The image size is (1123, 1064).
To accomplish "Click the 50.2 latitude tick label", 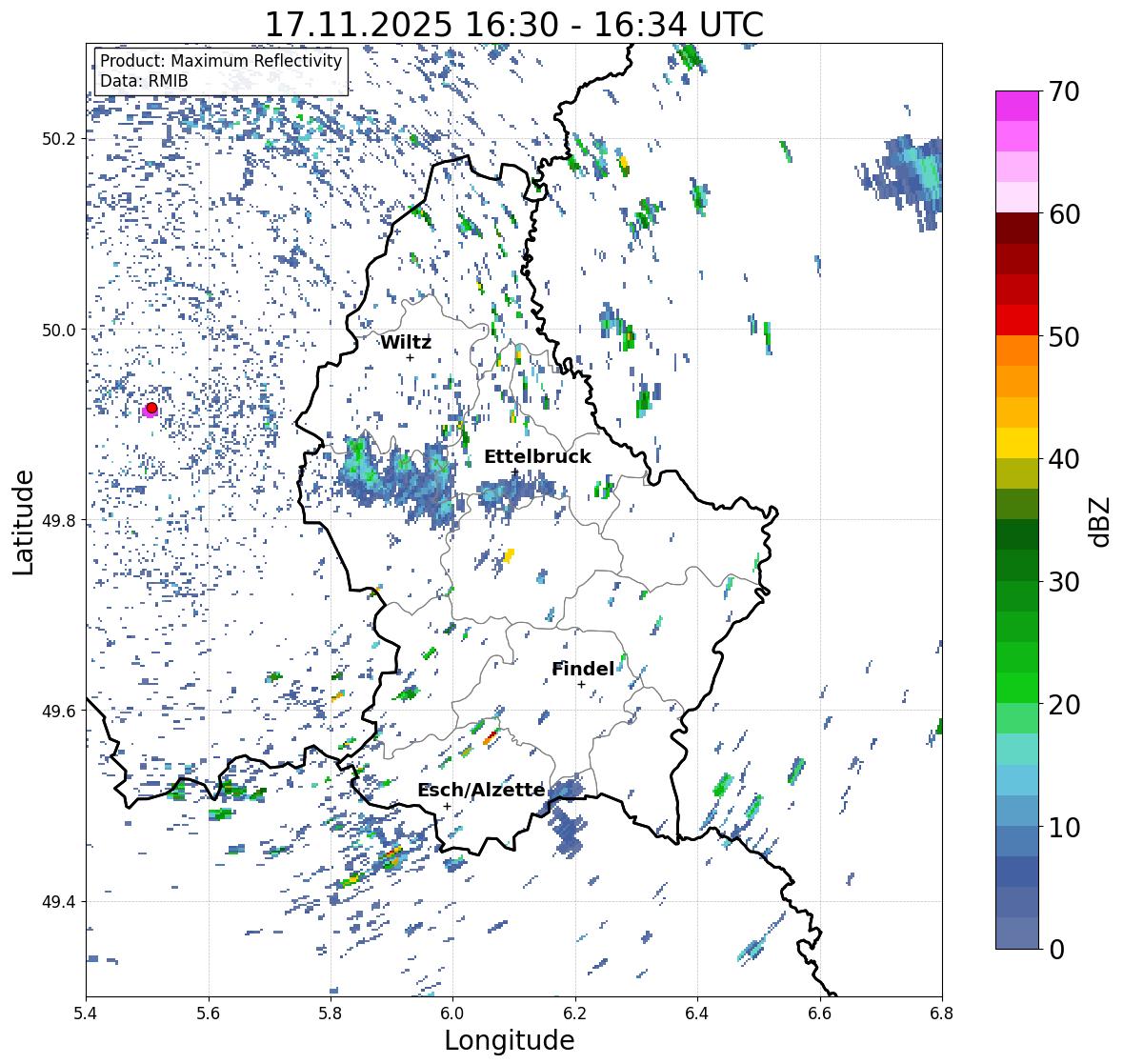I will 59,139.
